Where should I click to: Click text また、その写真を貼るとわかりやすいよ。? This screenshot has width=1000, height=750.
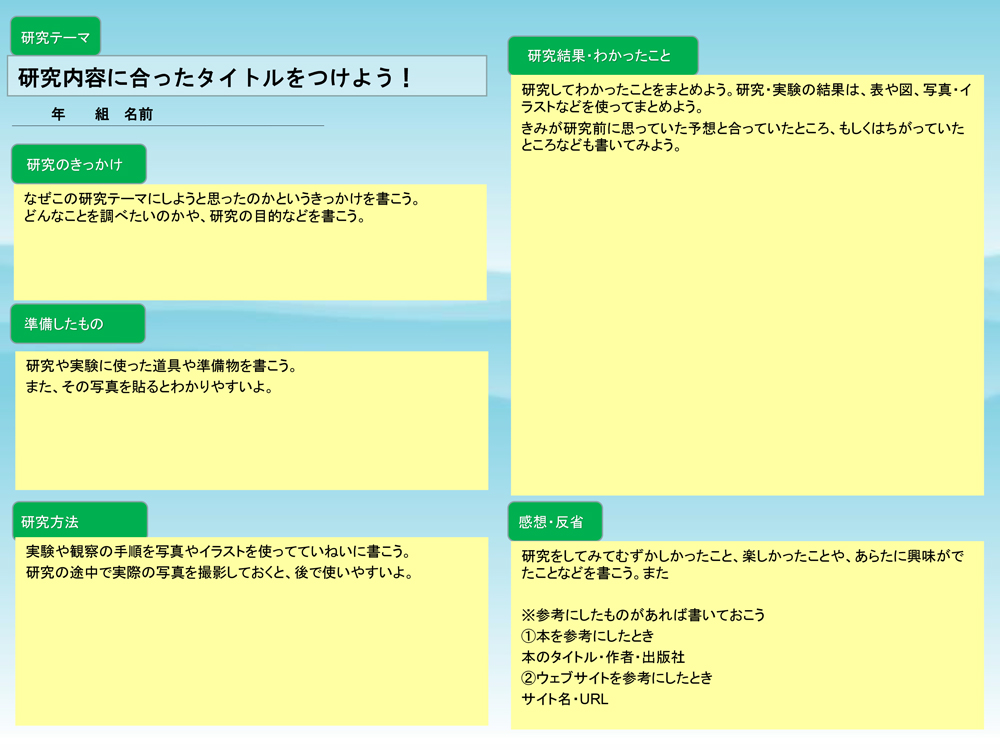click(149, 387)
